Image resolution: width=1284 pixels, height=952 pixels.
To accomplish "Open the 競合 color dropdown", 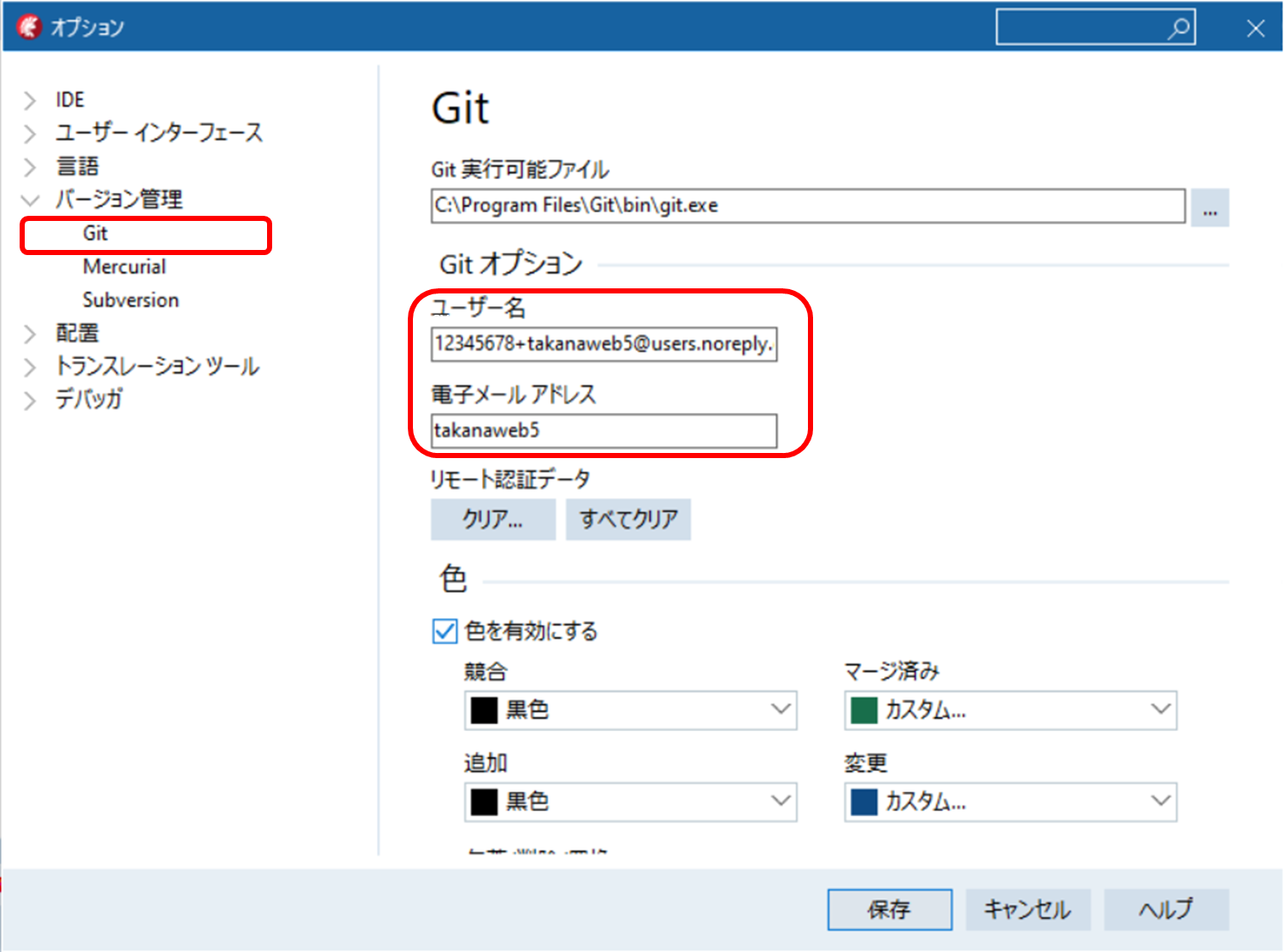I will click(779, 709).
